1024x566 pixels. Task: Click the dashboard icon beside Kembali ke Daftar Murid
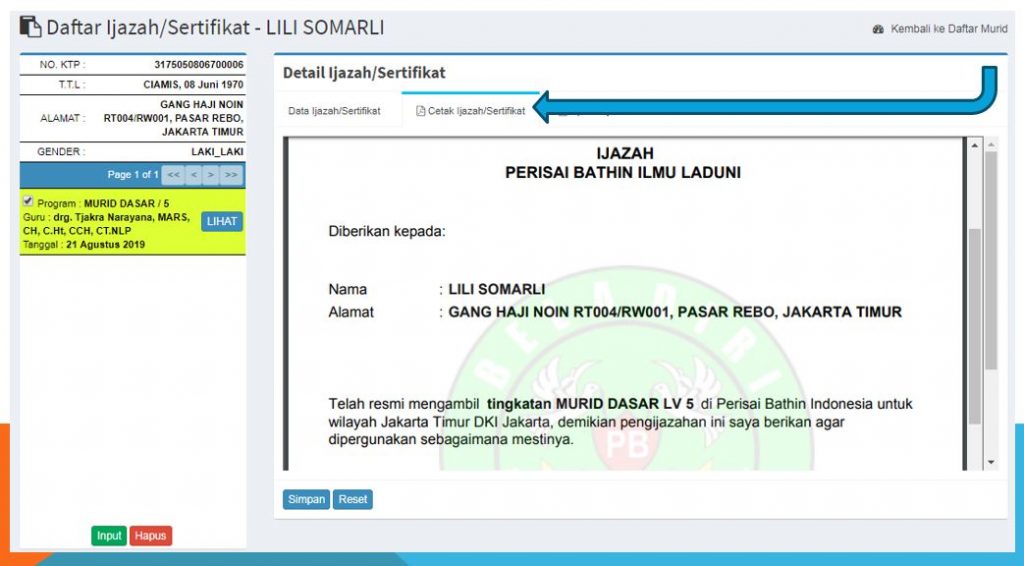pos(878,29)
